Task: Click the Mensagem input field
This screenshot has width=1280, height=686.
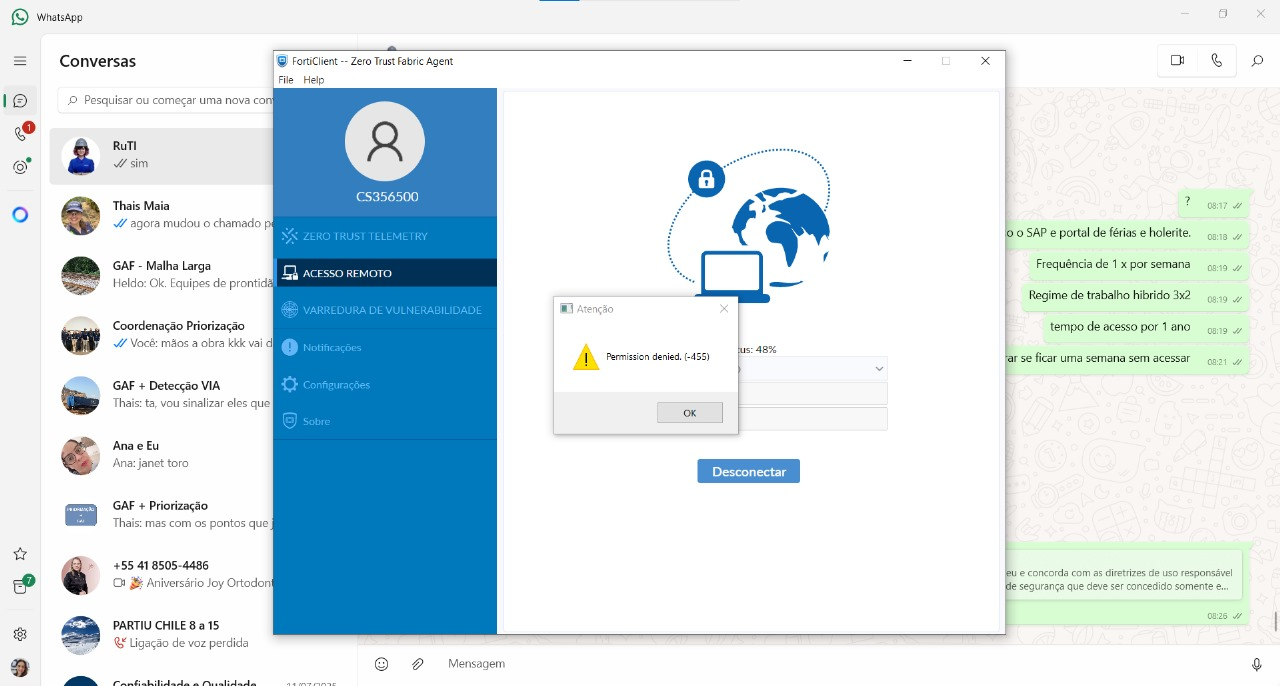Action: tap(838, 664)
